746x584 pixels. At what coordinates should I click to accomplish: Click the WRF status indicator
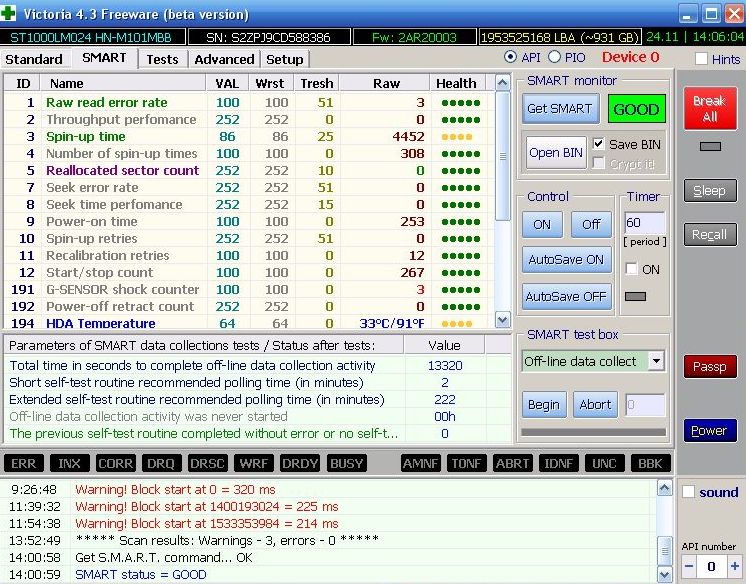253,463
